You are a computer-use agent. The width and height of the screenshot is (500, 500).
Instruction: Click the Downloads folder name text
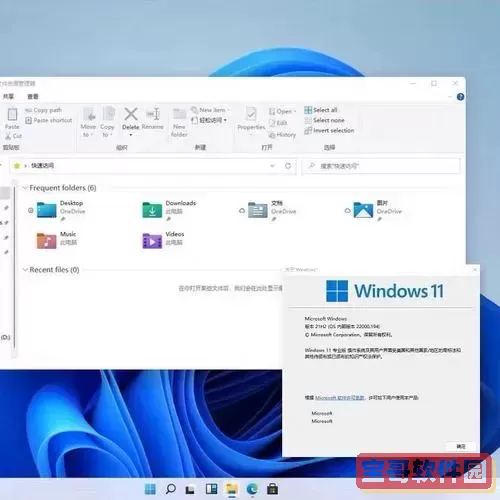tap(181, 203)
